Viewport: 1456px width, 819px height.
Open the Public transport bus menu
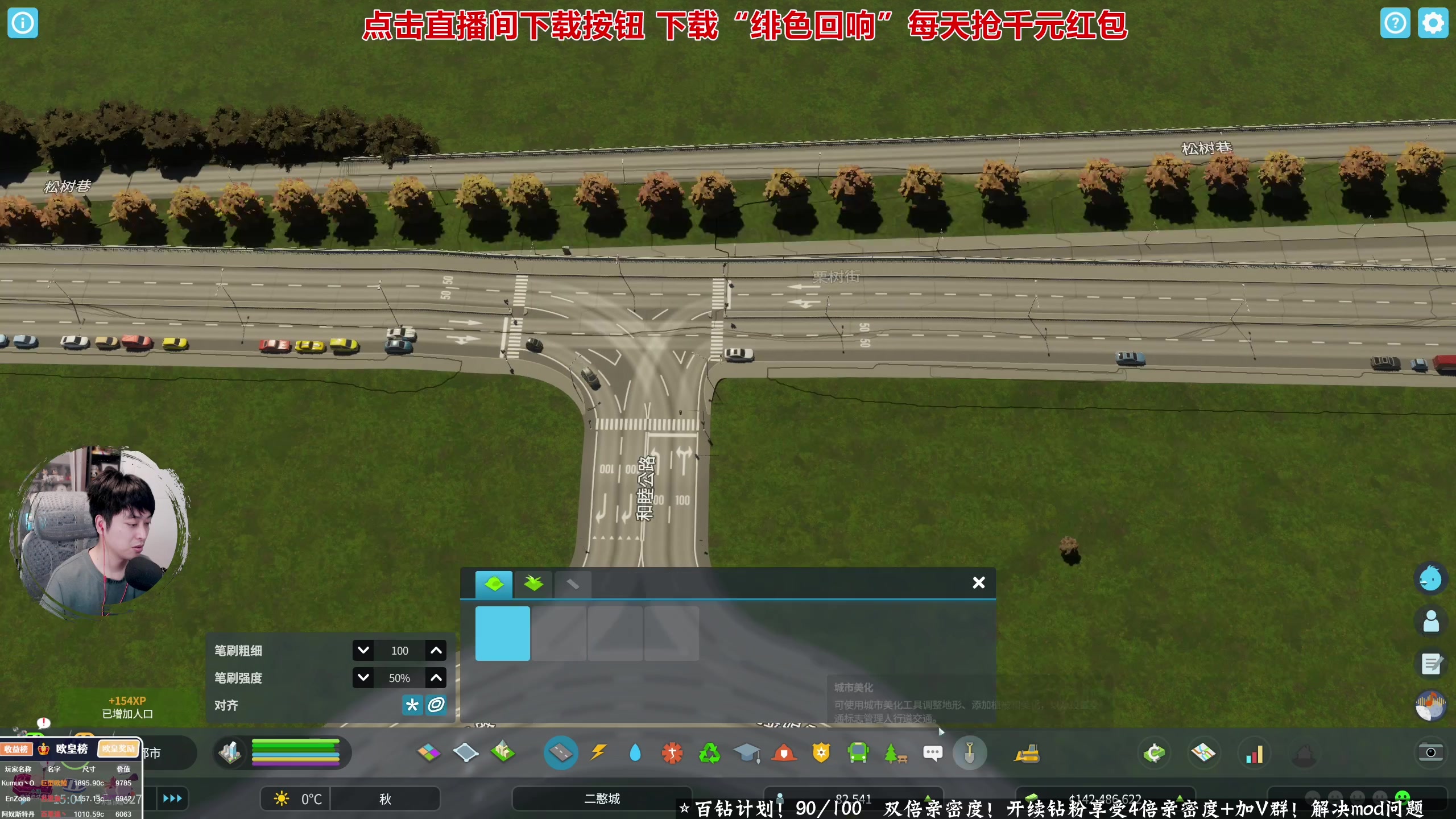coord(858,753)
